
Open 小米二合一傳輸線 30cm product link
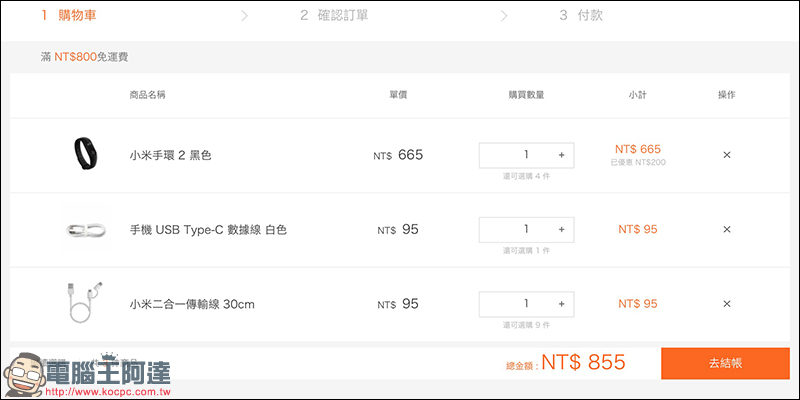coord(192,305)
